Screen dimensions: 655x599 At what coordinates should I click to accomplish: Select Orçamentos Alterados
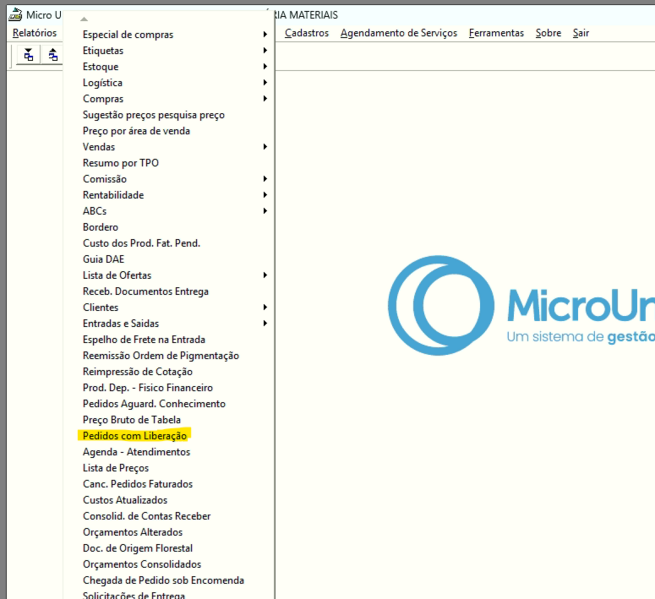pos(169,532)
